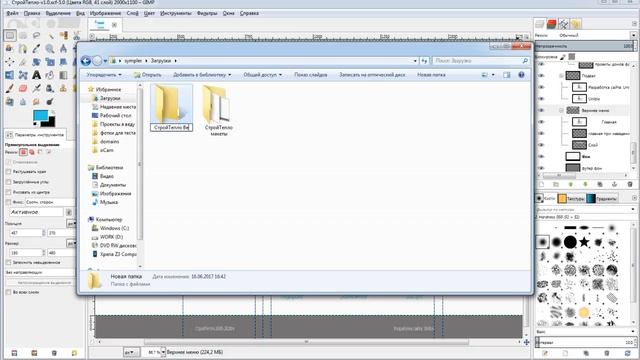640x360 pixels.
Task: Open the Упорядочить dropdown in Explorer
Action: tap(104, 75)
